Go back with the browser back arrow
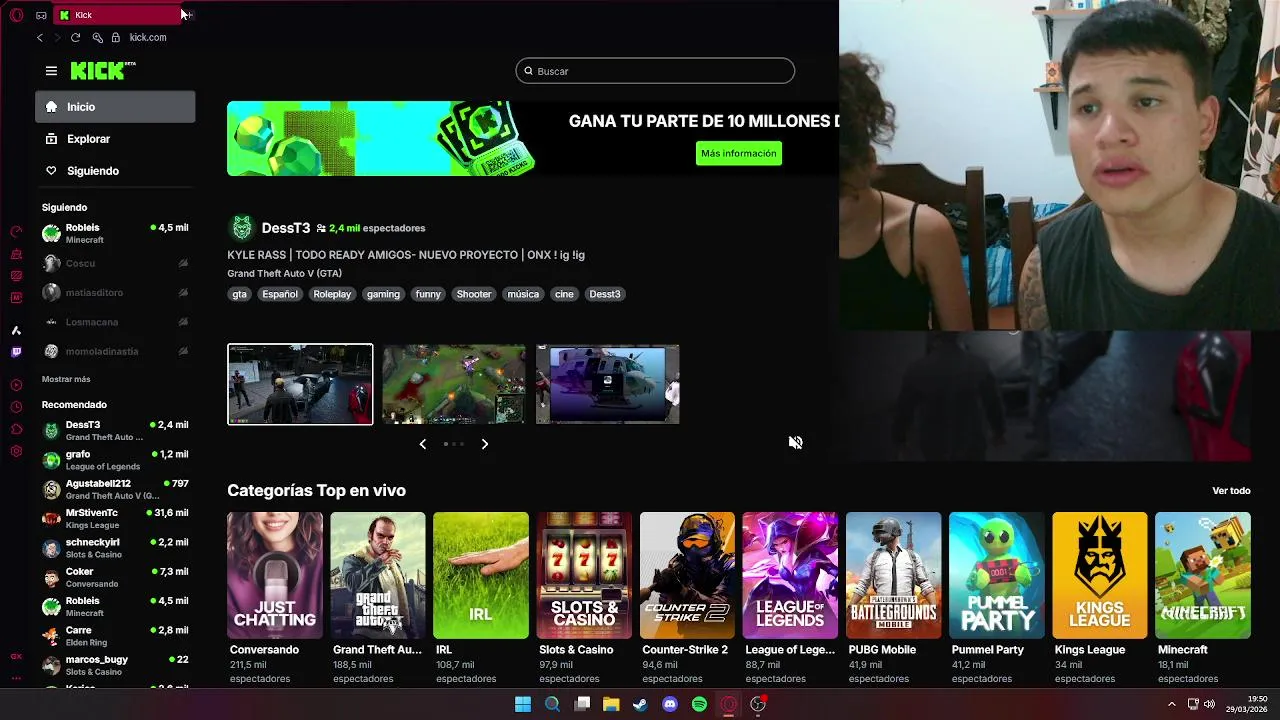This screenshot has width=1280, height=720. [40, 37]
